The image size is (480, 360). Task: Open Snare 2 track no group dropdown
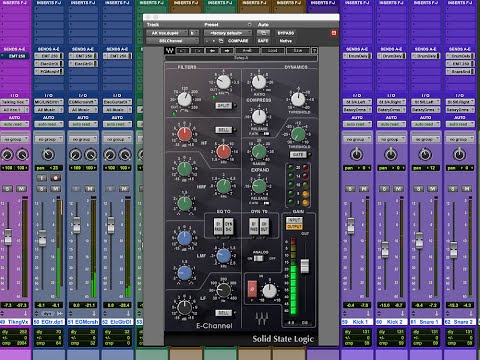(x=460, y=139)
